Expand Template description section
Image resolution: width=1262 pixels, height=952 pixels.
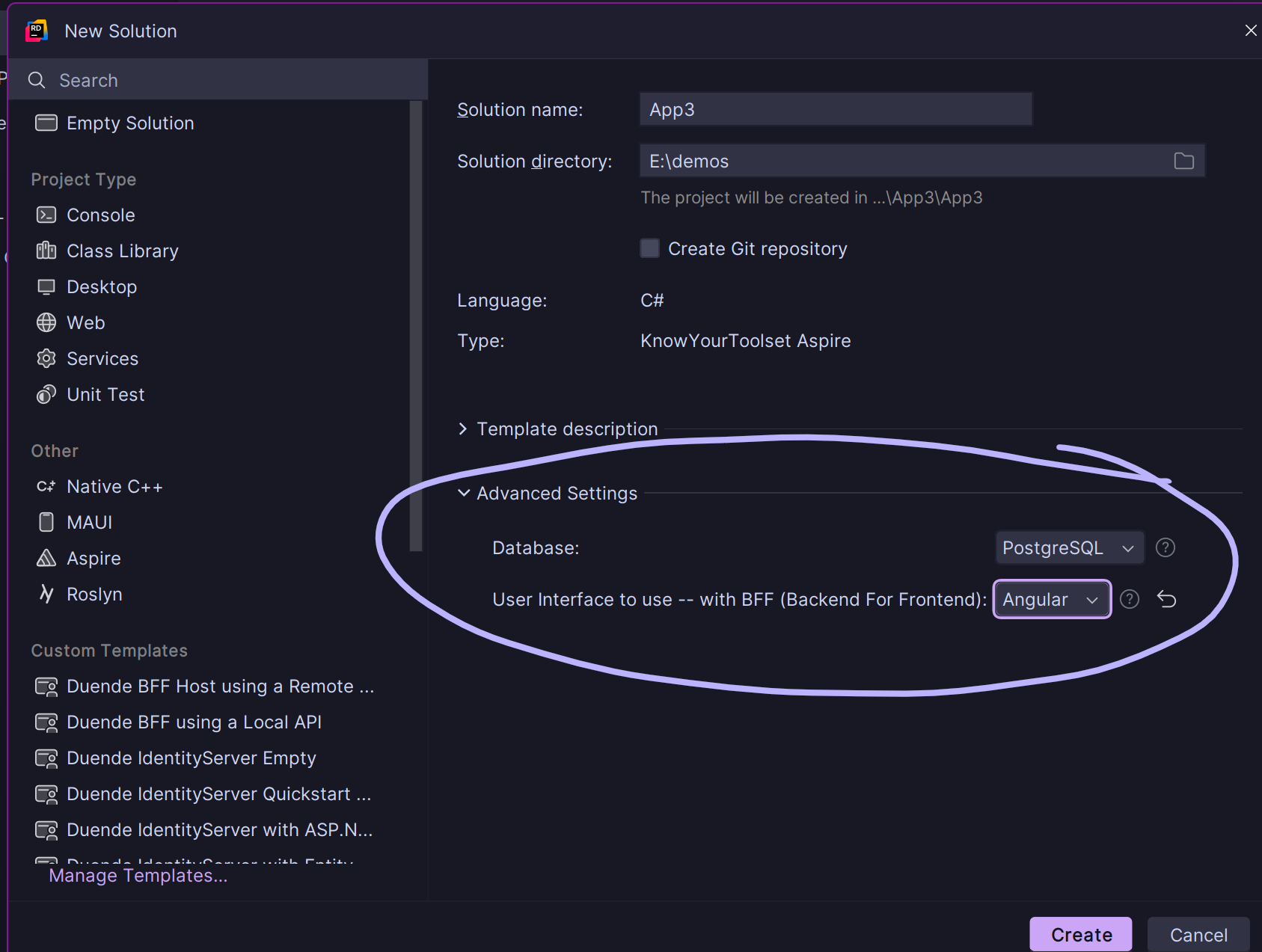coord(463,429)
